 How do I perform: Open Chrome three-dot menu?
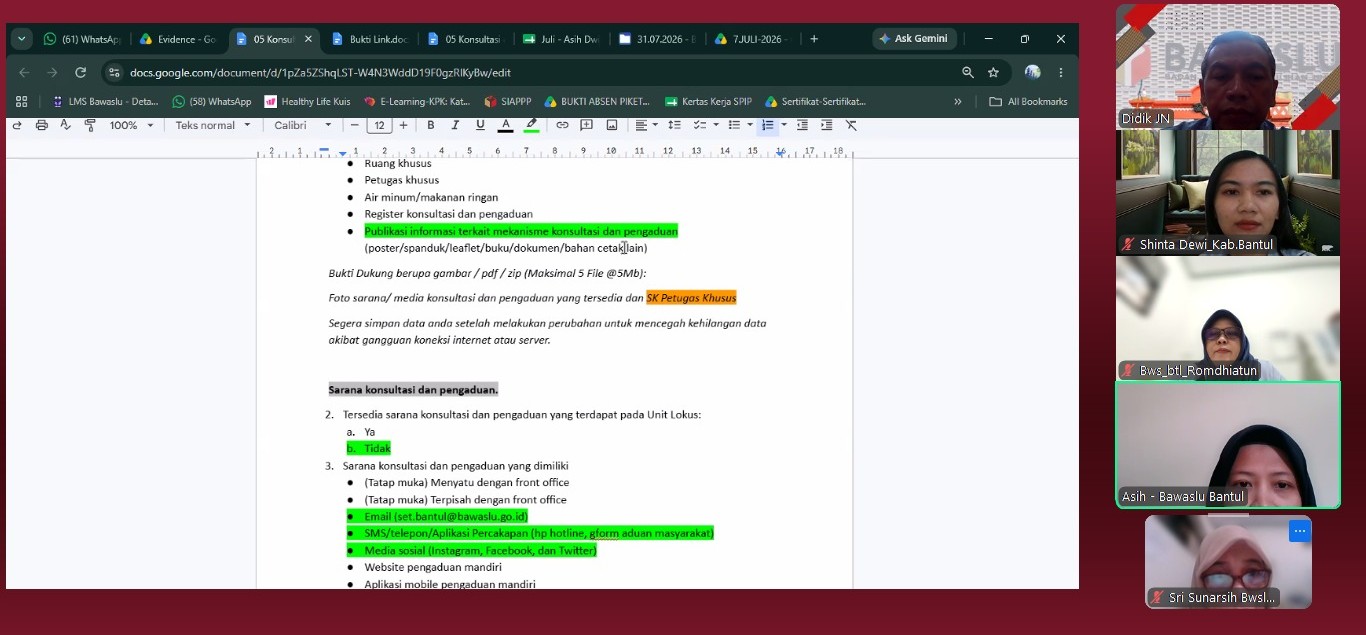1061,72
